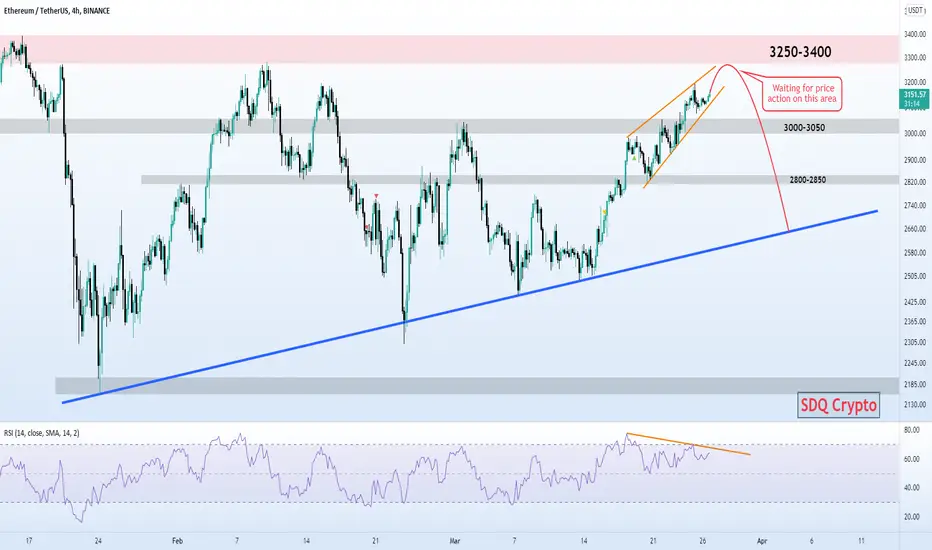Image resolution: width=932 pixels, height=550 pixels.
Task: Click the 3300.00 price axis label
Action: click(915, 58)
